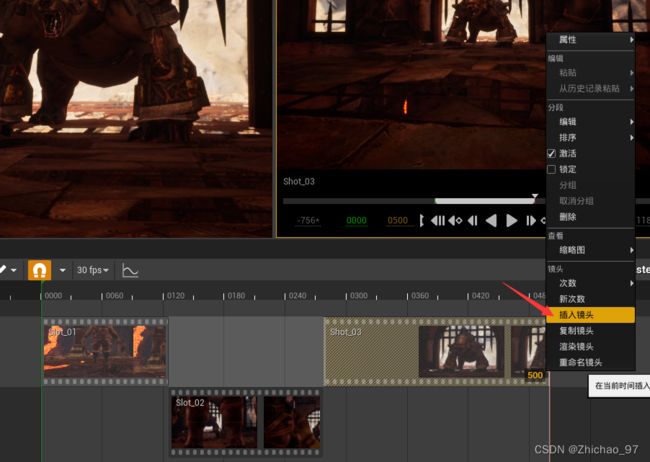650x462 pixels.
Task: Expand the 次数 submenu
Action: [591, 283]
